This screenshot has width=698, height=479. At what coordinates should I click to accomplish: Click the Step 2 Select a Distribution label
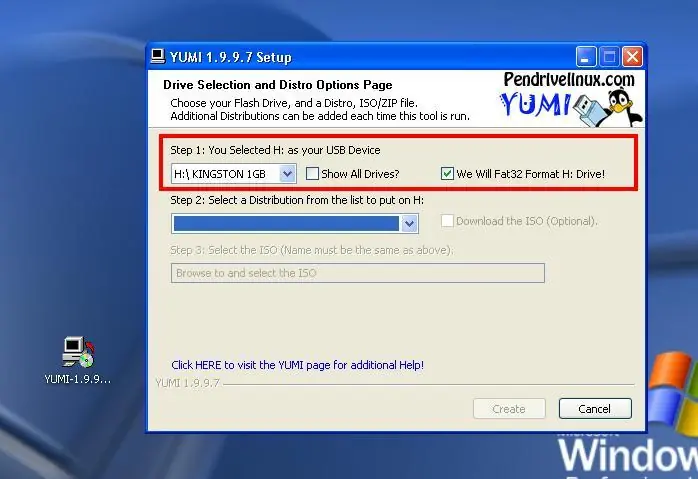point(297,200)
